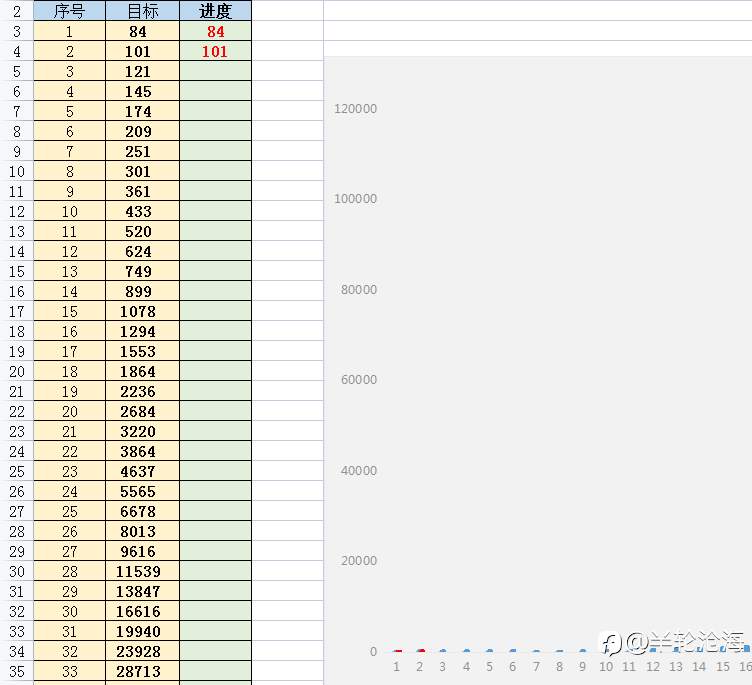Screen dimensions: 752x685
Task: Select target cell with value 16616
Action: coord(142,611)
